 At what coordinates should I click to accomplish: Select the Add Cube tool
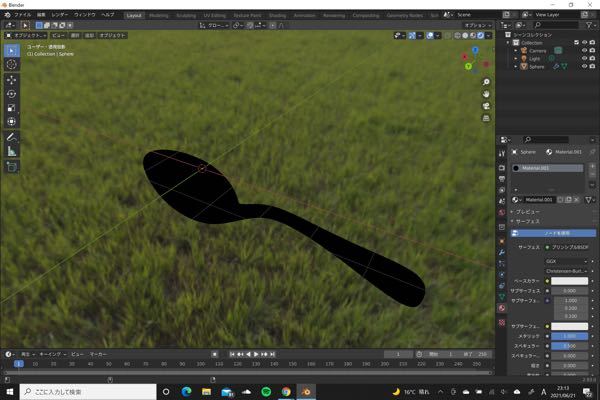(x=12, y=167)
